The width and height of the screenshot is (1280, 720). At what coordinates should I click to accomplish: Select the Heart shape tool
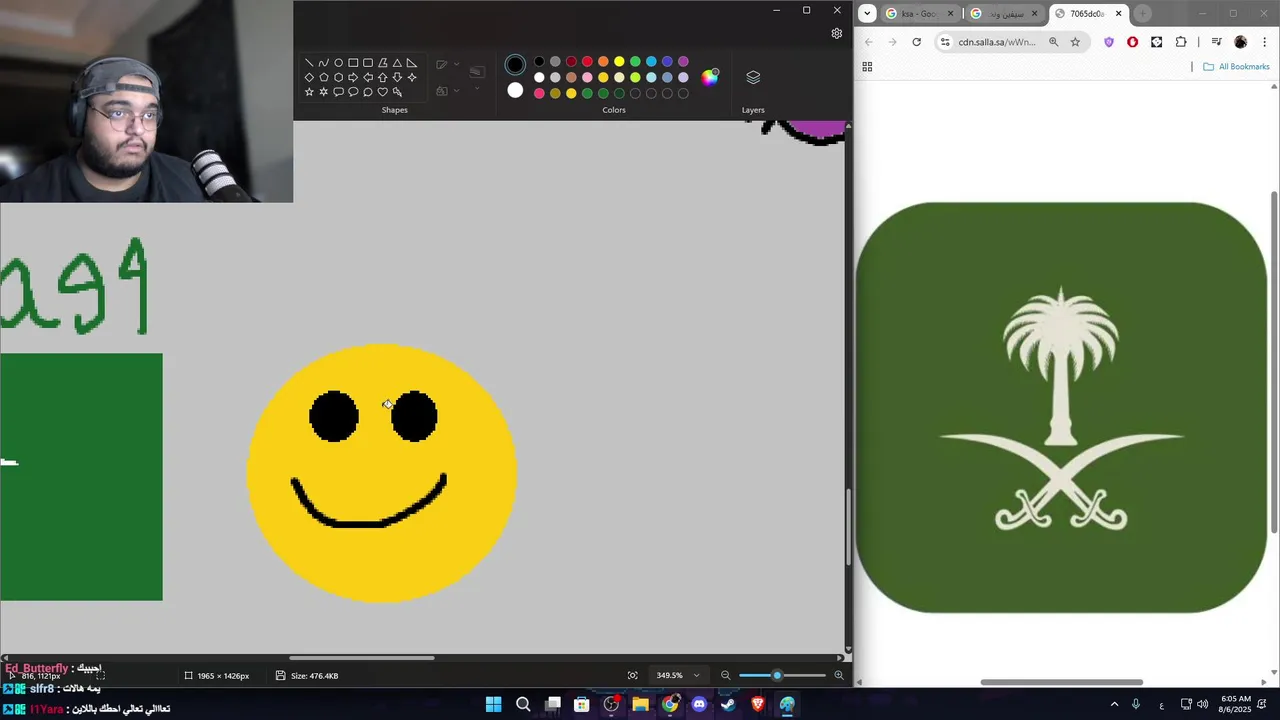coord(383,92)
